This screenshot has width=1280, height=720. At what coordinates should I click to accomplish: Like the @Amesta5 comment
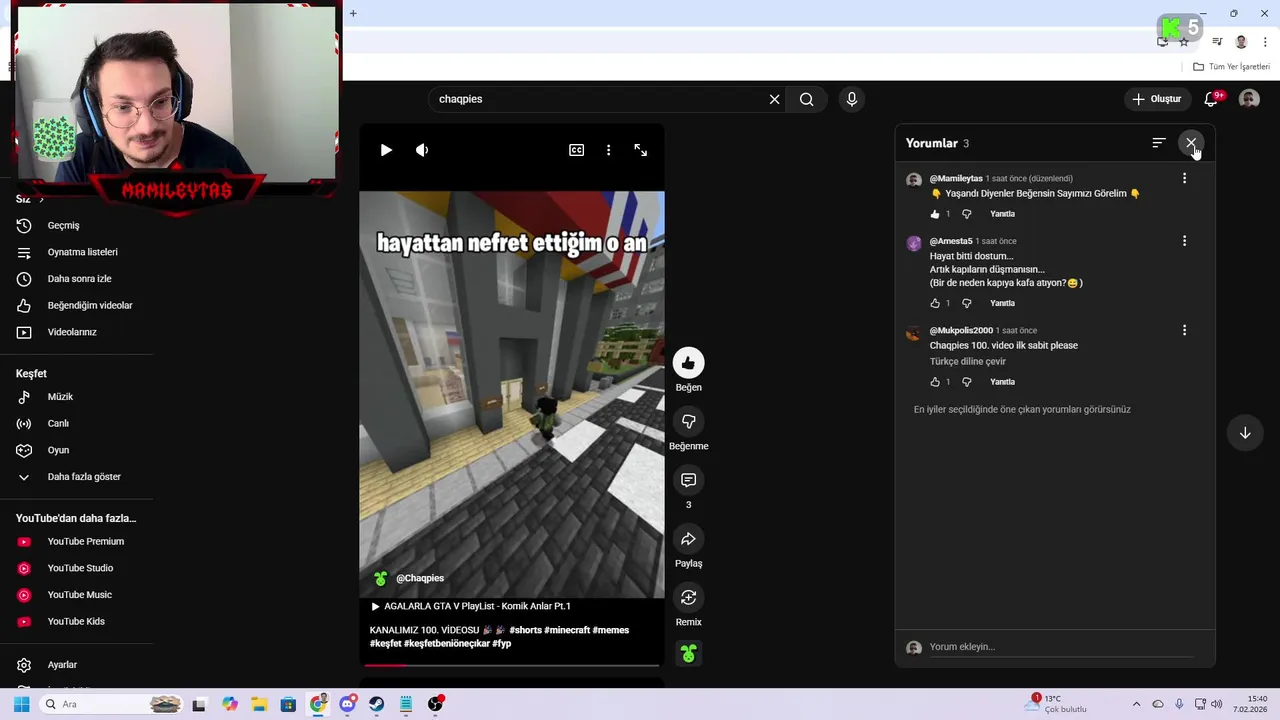(x=935, y=303)
